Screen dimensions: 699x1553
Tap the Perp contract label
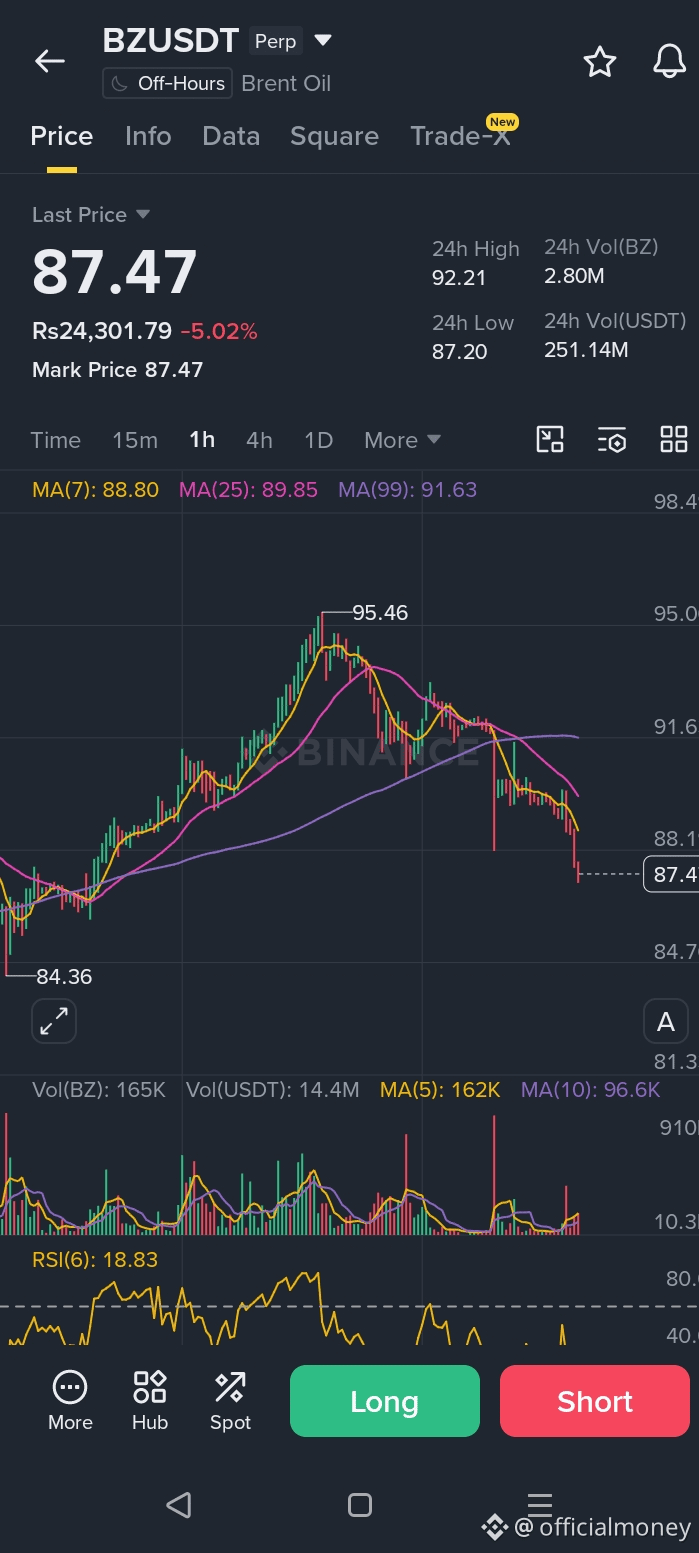tap(275, 41)
